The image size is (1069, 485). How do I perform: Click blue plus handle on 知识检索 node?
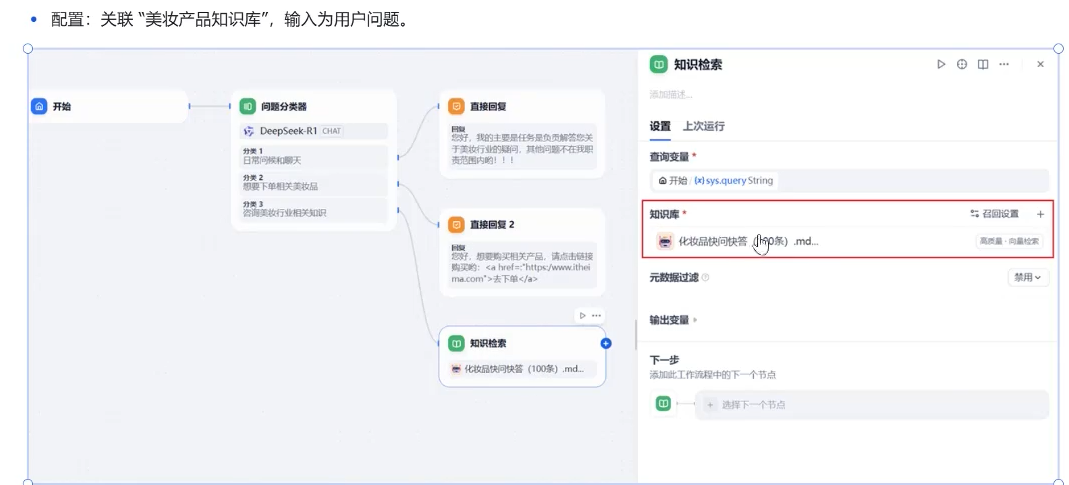click(606, 343)
